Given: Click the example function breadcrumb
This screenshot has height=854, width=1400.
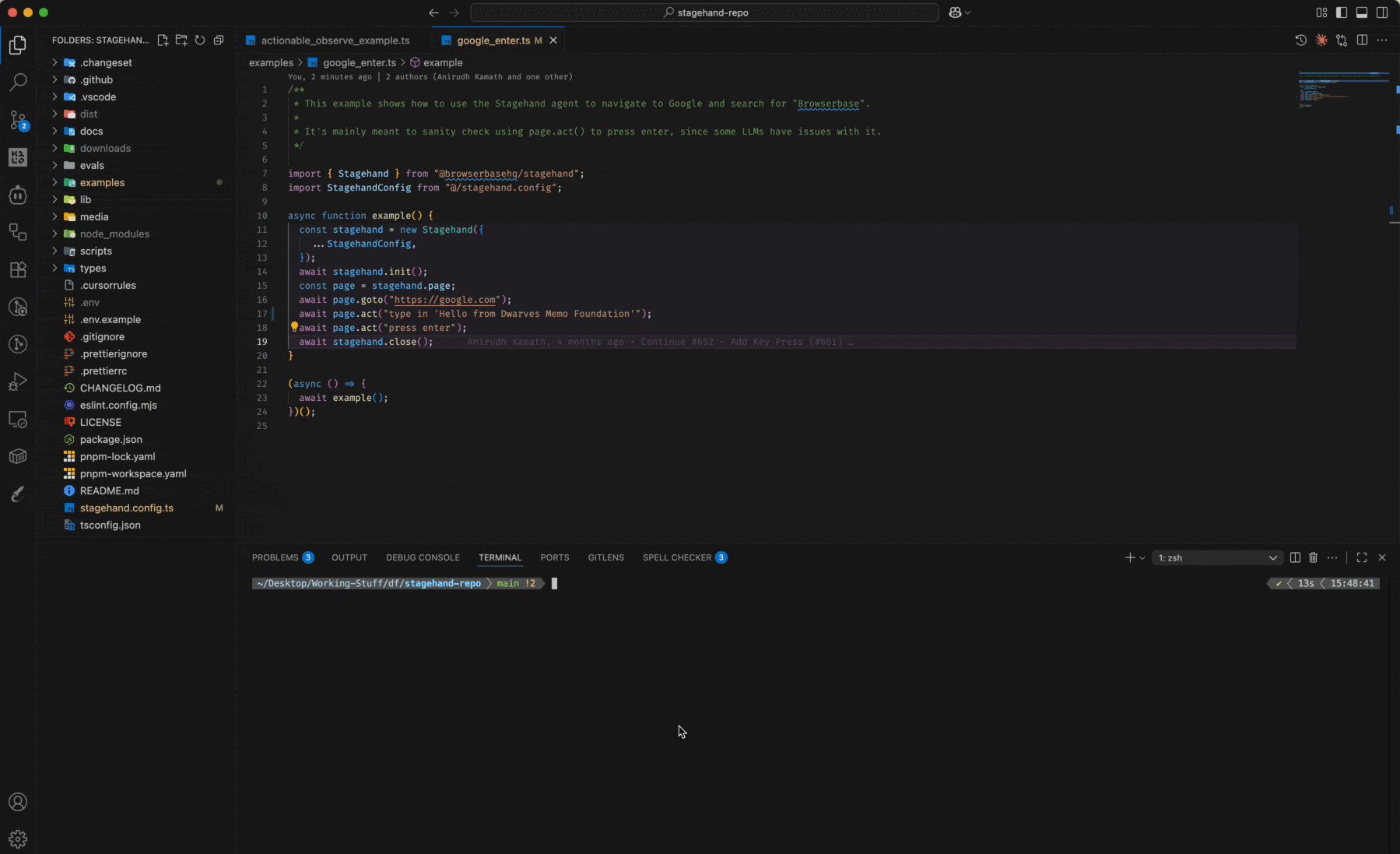Looking at the screenshot, I should pyautogui.click(x=437, y=62).
